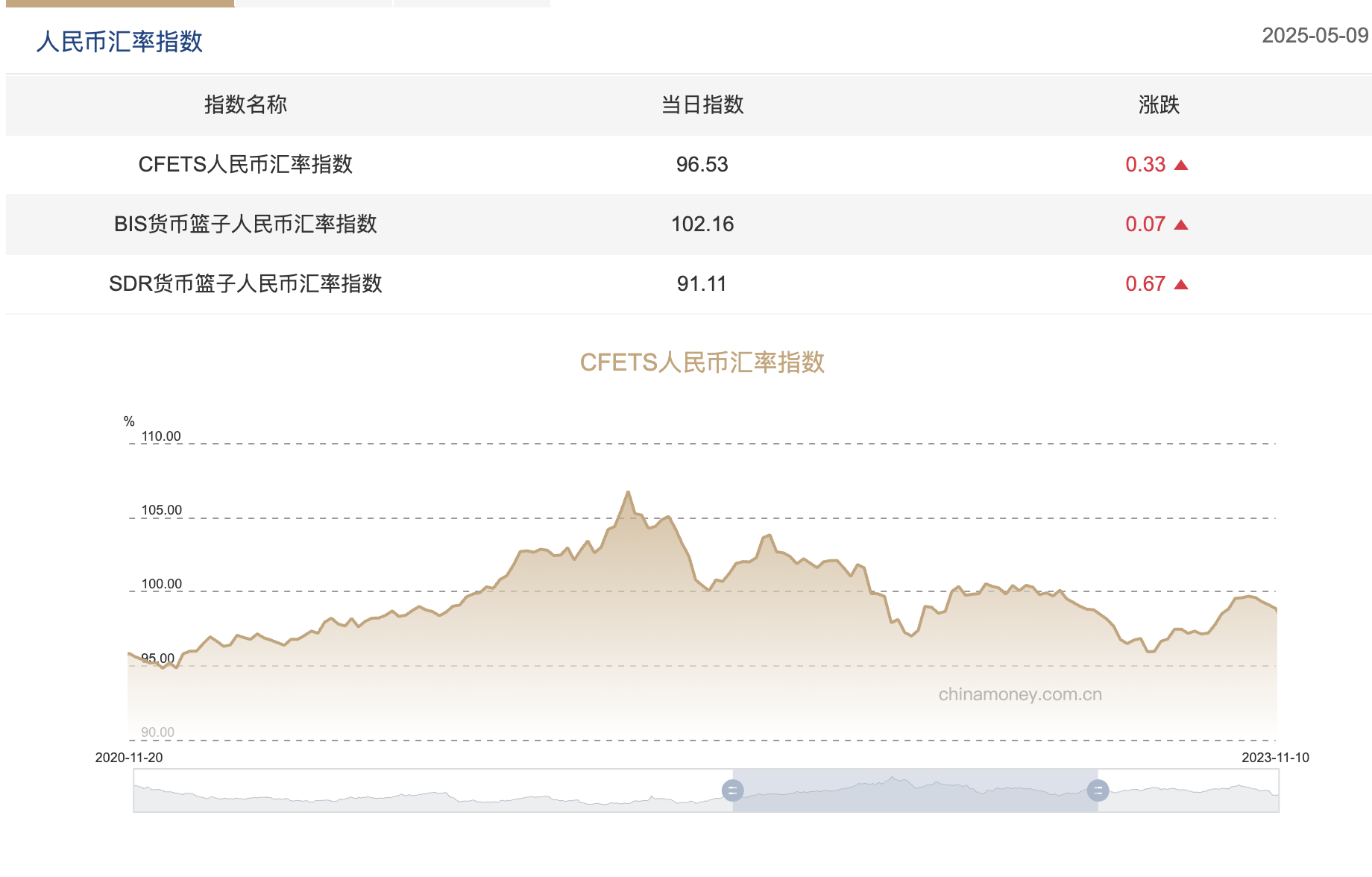
Task: Grab the right handle of the range selector
Action: coord(1098,790)
